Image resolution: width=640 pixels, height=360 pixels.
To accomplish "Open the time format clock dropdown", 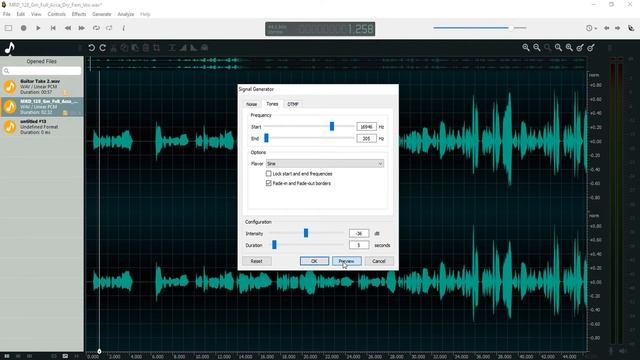I will (x=591, y=28).
